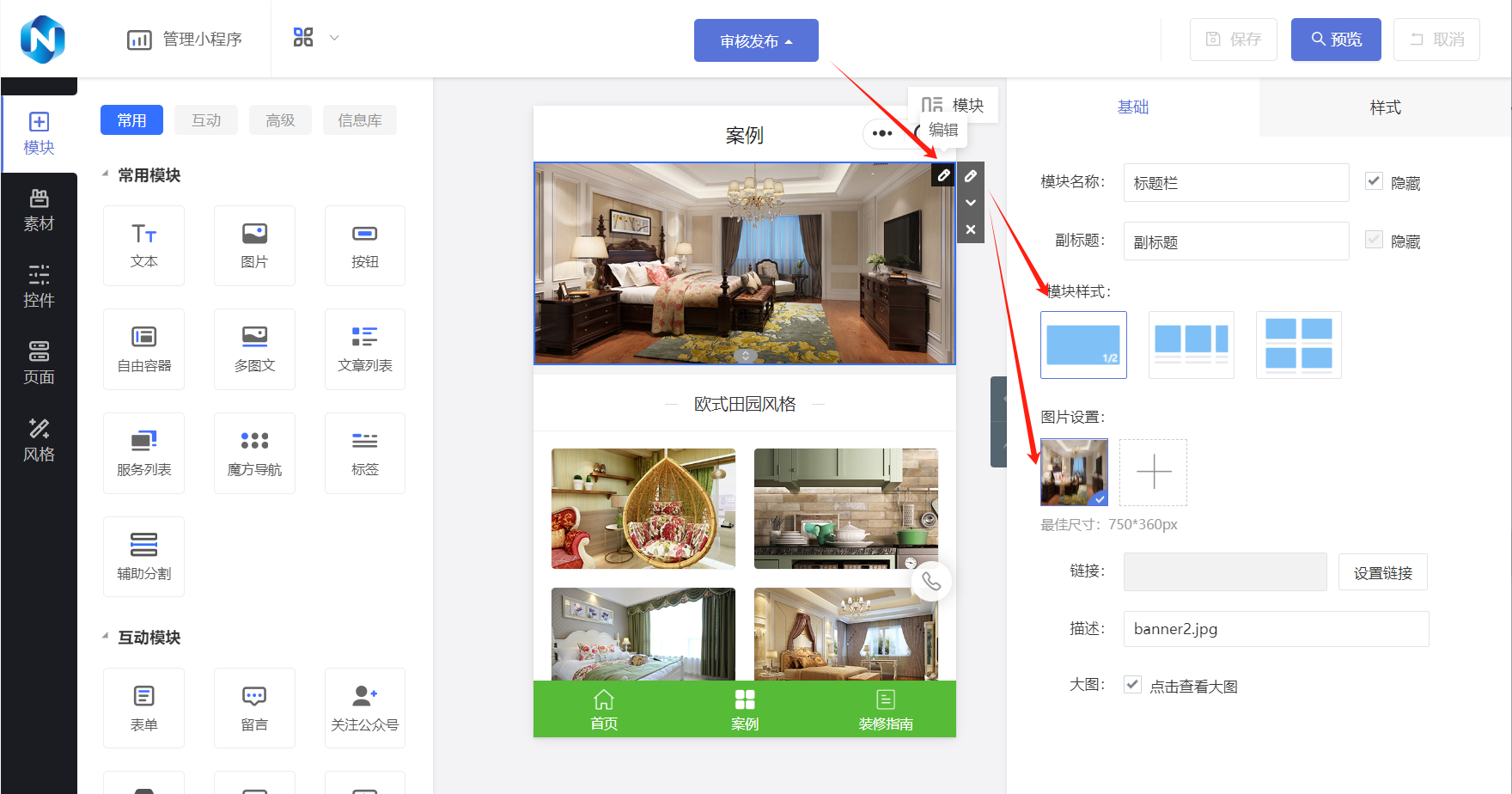Select the banner2.jpg image thumbnail
The width and height of the screenshot is (1512, 794).
1074,472
